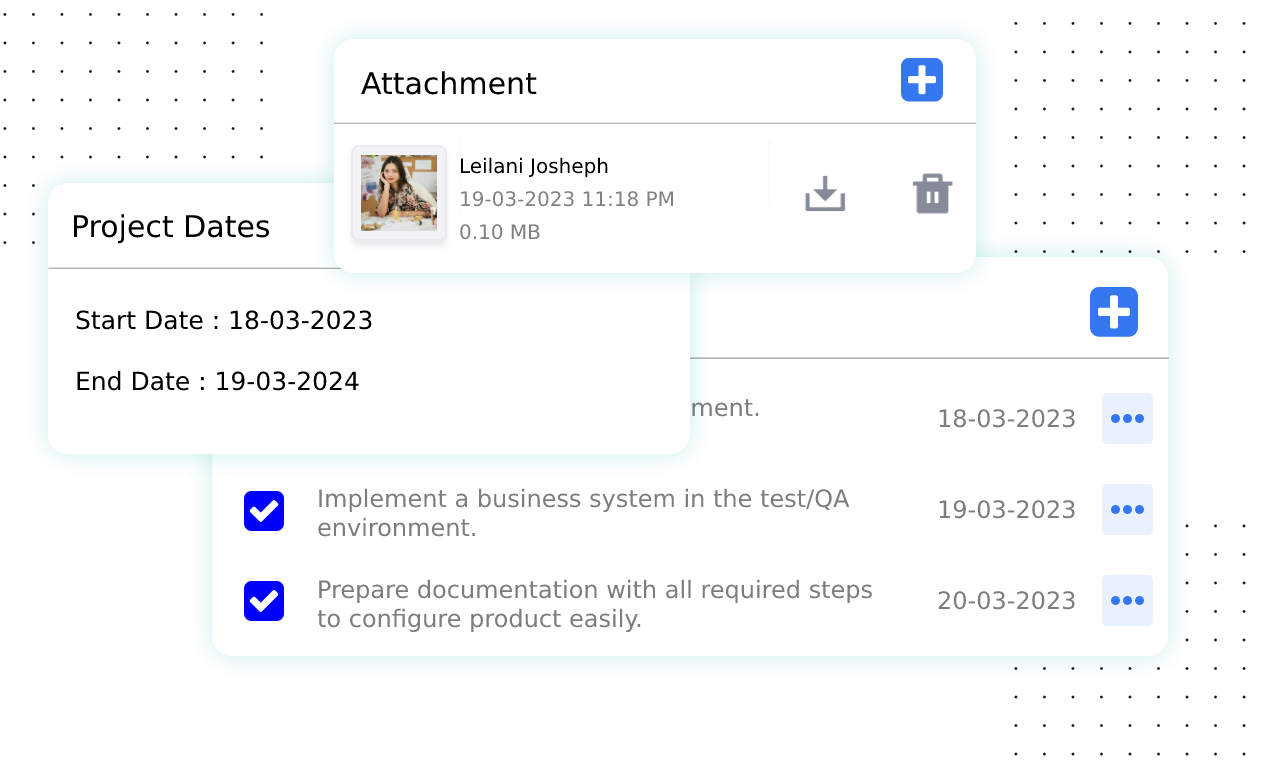
Task: Click the plus icon in Attachment card
Action: [921, 80]
